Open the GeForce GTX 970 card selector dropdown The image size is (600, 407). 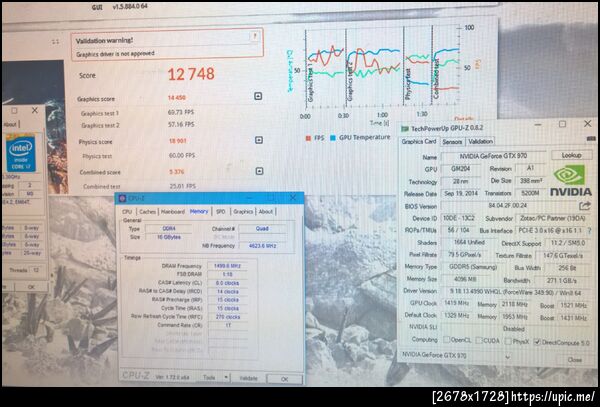(x=507, y=357)
